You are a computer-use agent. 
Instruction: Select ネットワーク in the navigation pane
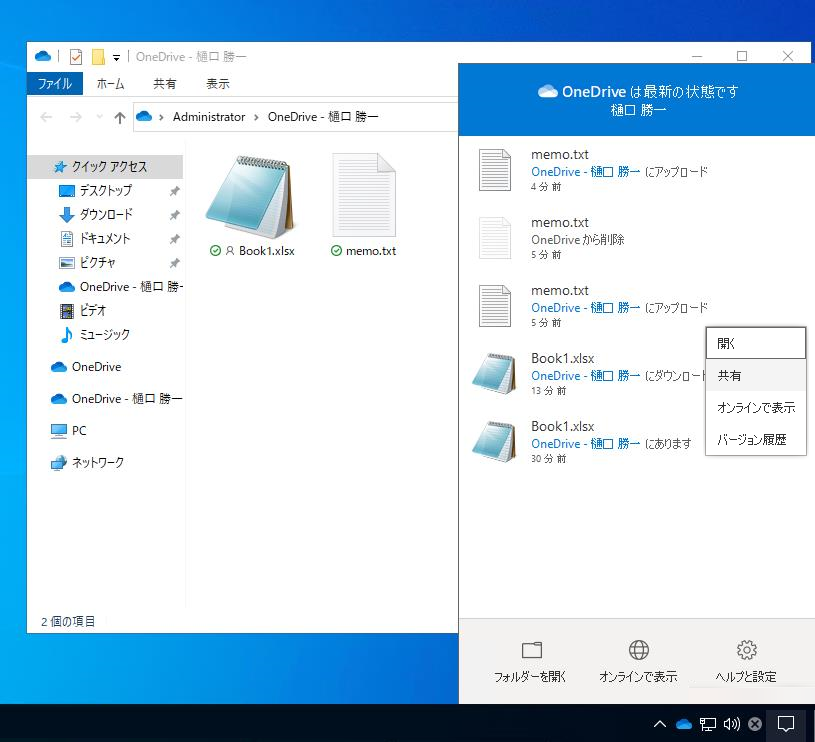[x=87, y=462]
